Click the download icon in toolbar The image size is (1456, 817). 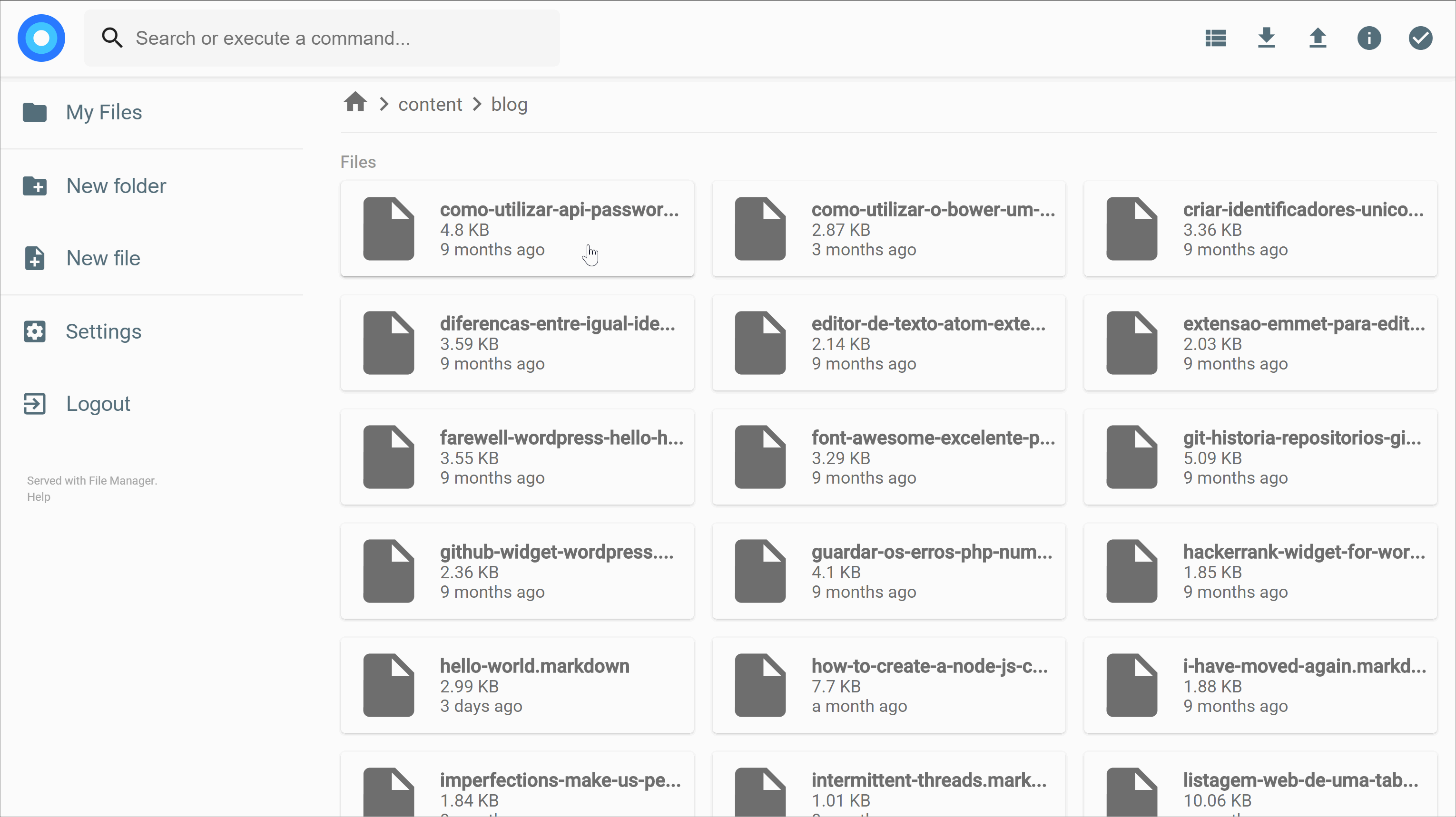1267,38
